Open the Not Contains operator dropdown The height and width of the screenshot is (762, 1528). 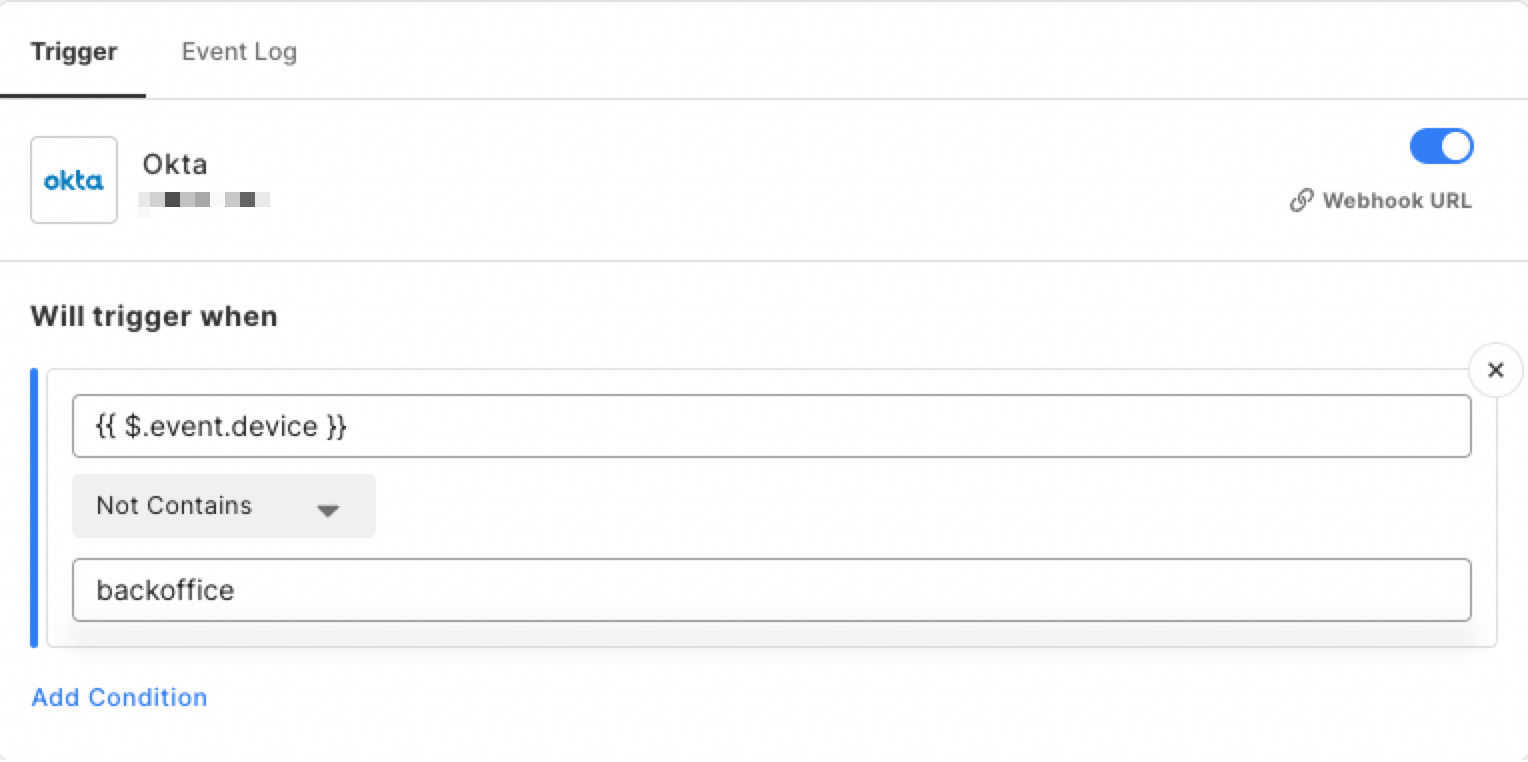pyautogui.click(x=224, y=506)
